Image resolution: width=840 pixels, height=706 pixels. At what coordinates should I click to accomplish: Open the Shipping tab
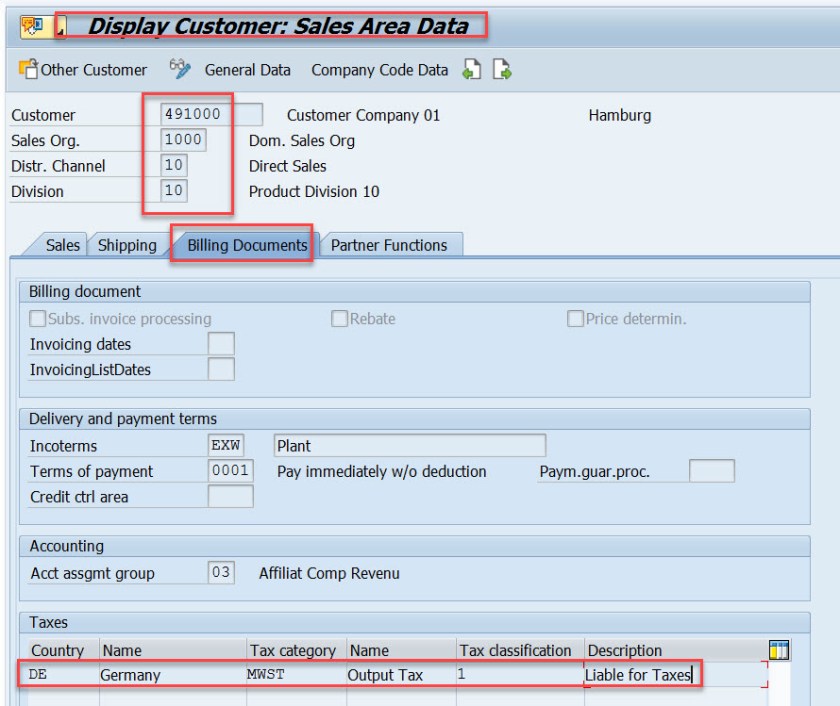pos(126,245)
